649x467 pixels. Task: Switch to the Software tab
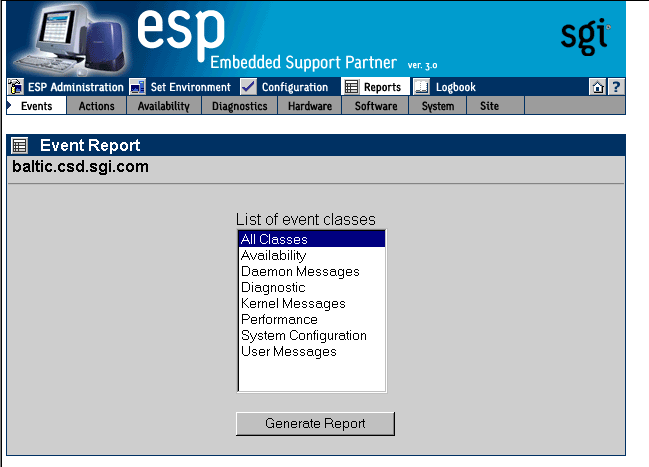point(376,106)
